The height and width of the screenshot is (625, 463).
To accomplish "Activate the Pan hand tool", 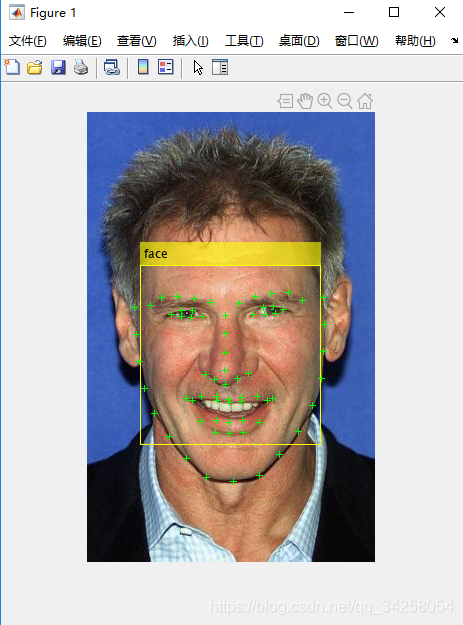I will coord(305,101).
